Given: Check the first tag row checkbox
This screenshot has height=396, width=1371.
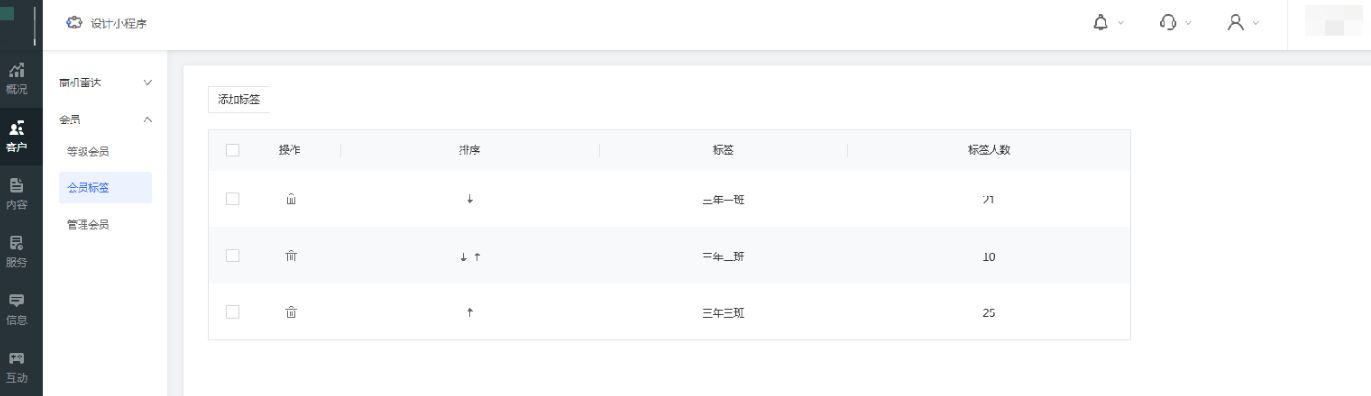Looking at the screenshot, I should [233, 199].
